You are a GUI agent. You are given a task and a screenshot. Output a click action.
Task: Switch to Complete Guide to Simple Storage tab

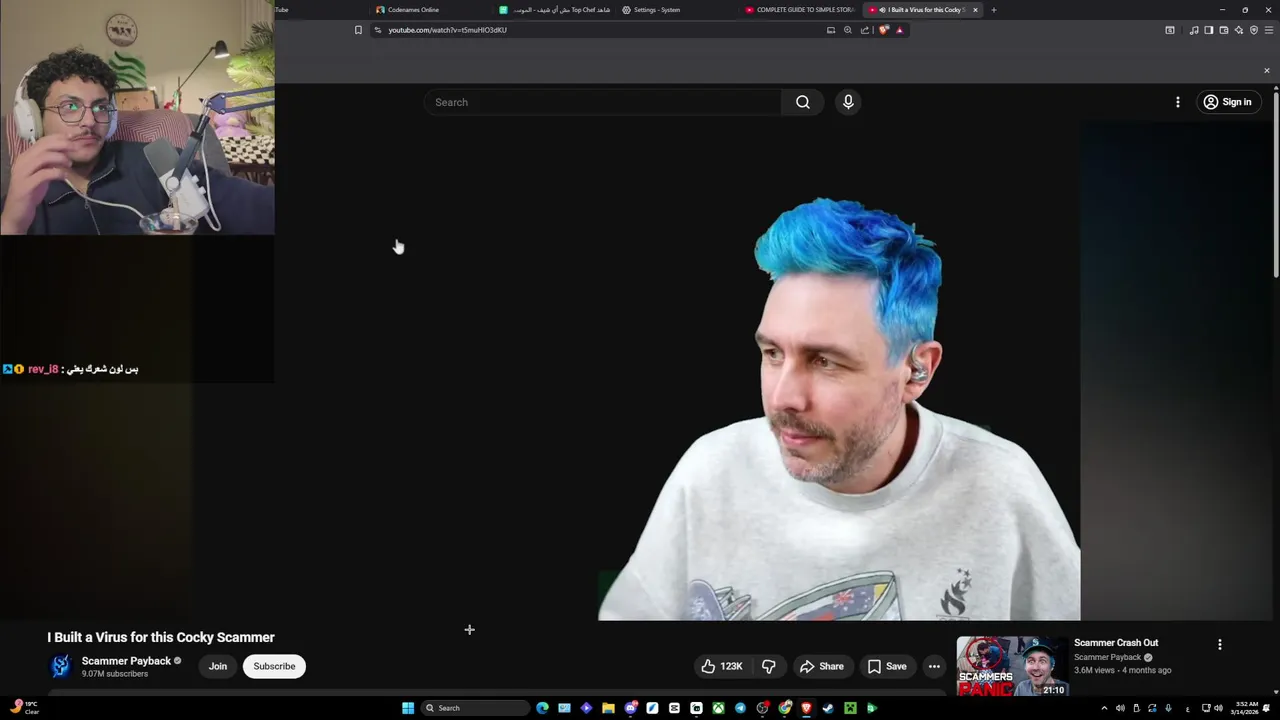coord(800,10)
